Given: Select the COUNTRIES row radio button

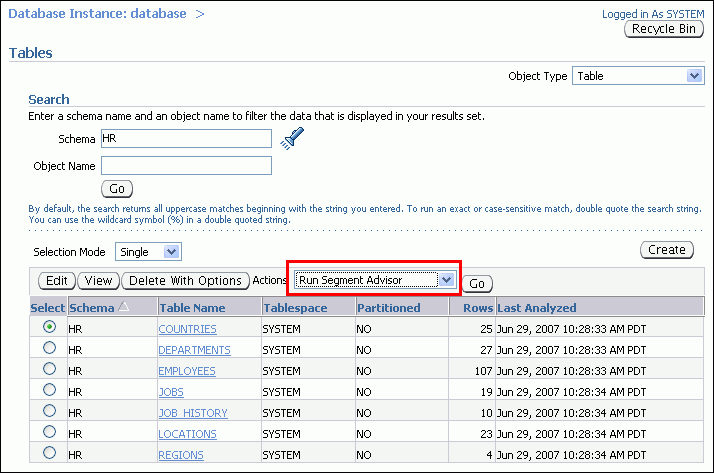Looking at the screenshot, I should (x=49, y=327).
